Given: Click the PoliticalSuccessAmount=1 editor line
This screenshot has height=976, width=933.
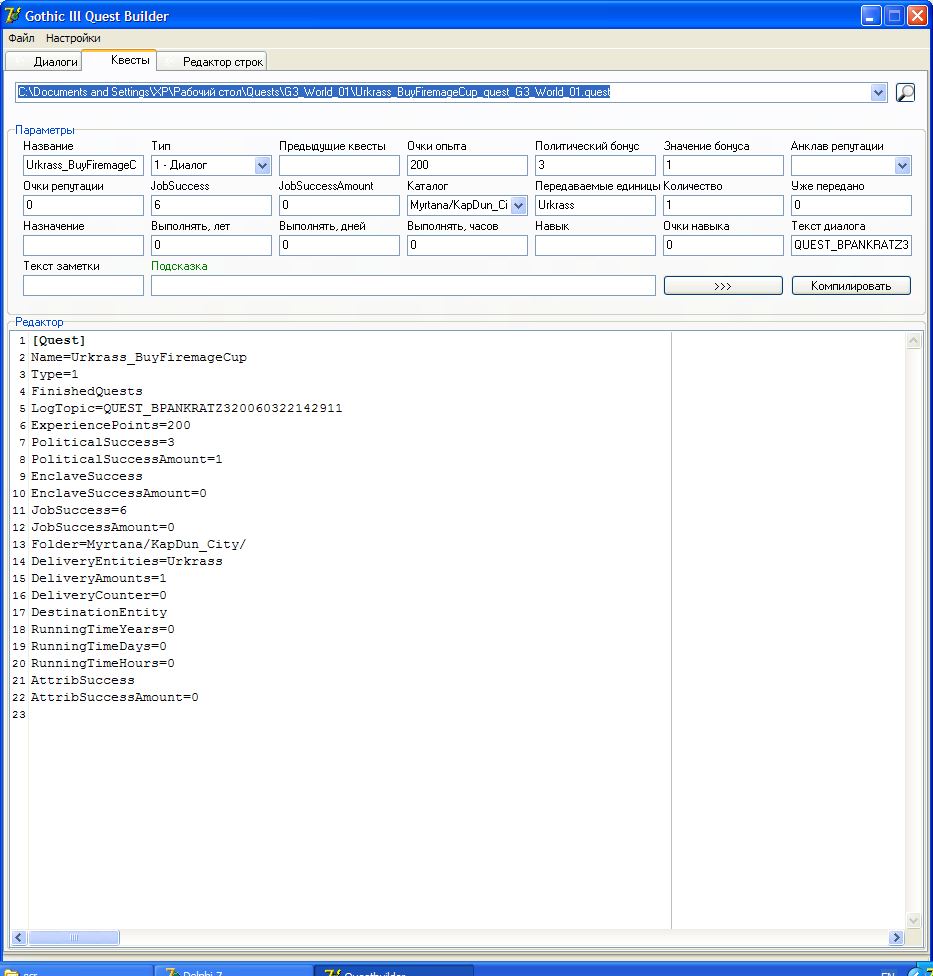Looking at the screenshot, I should tap(127, 459).
